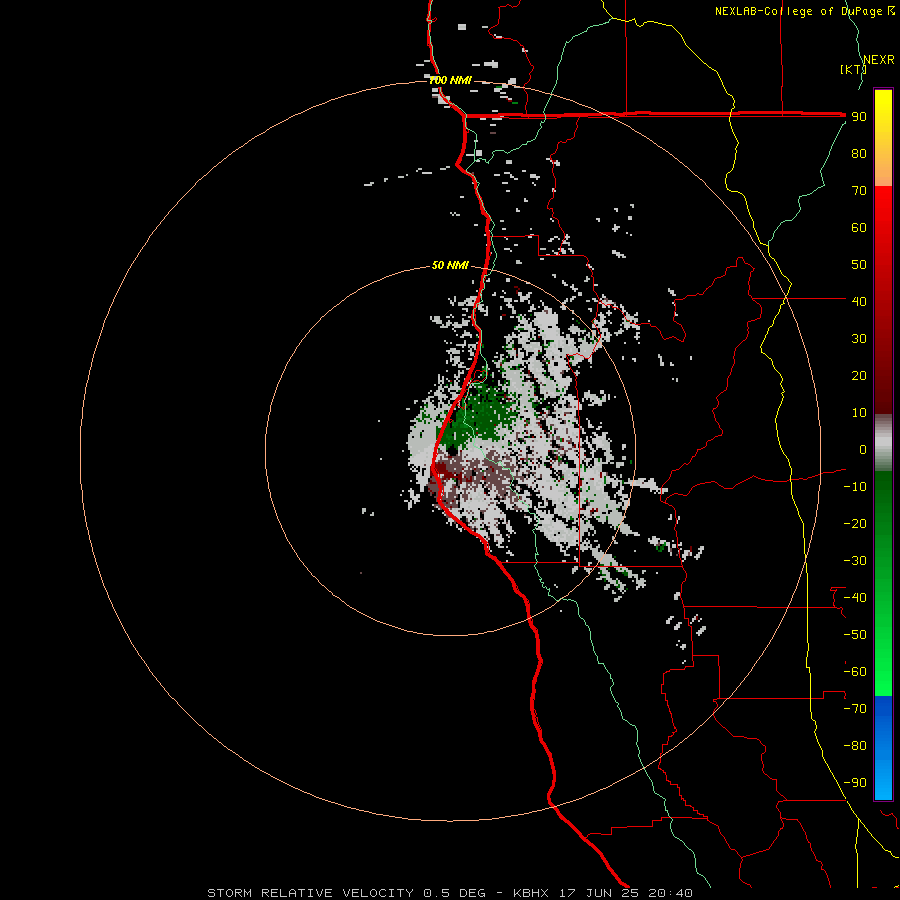The image size is (900, 900).
Task: Click the -30 value on color scale
Action: 855,561
